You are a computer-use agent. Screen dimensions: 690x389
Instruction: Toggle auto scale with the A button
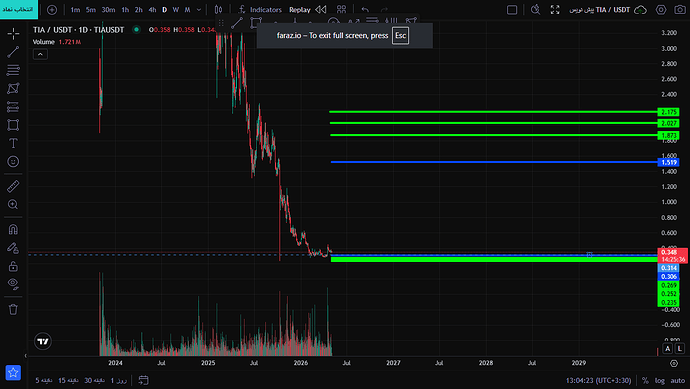[x=668, y=349]
